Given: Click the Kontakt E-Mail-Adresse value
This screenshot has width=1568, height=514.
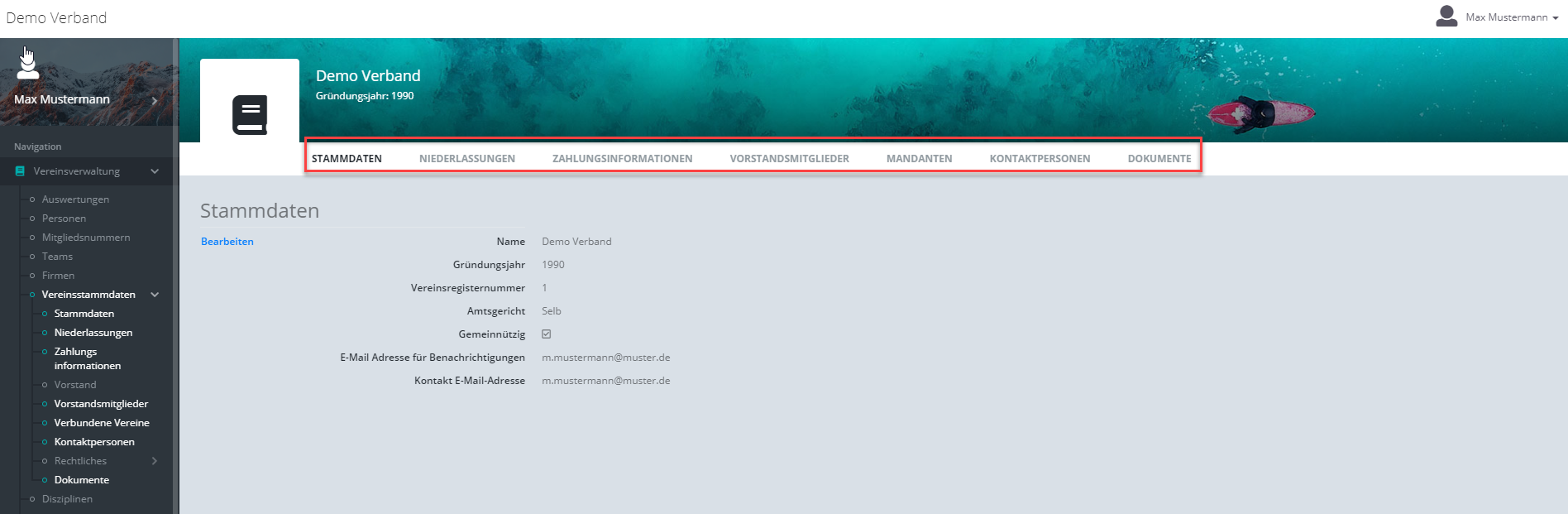Looking at the screenshot, I should coord(606,381).
